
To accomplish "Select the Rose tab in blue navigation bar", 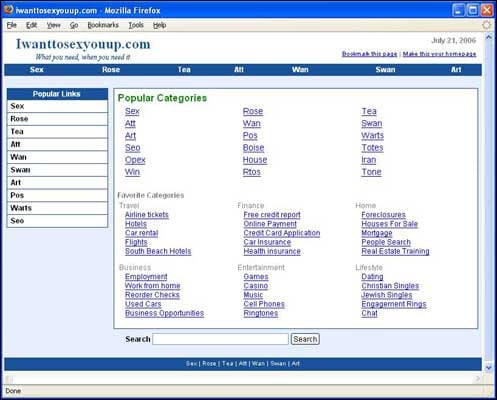I will coord(111,70).
